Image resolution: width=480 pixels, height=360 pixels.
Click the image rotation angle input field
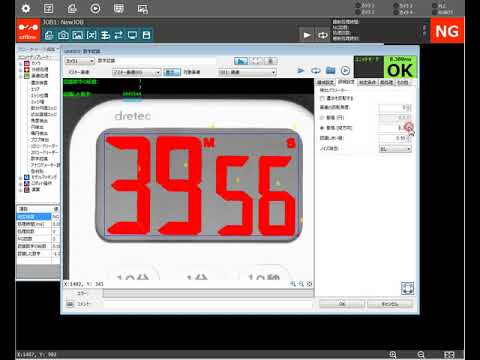pyautogui.click(x=393, y=108)
